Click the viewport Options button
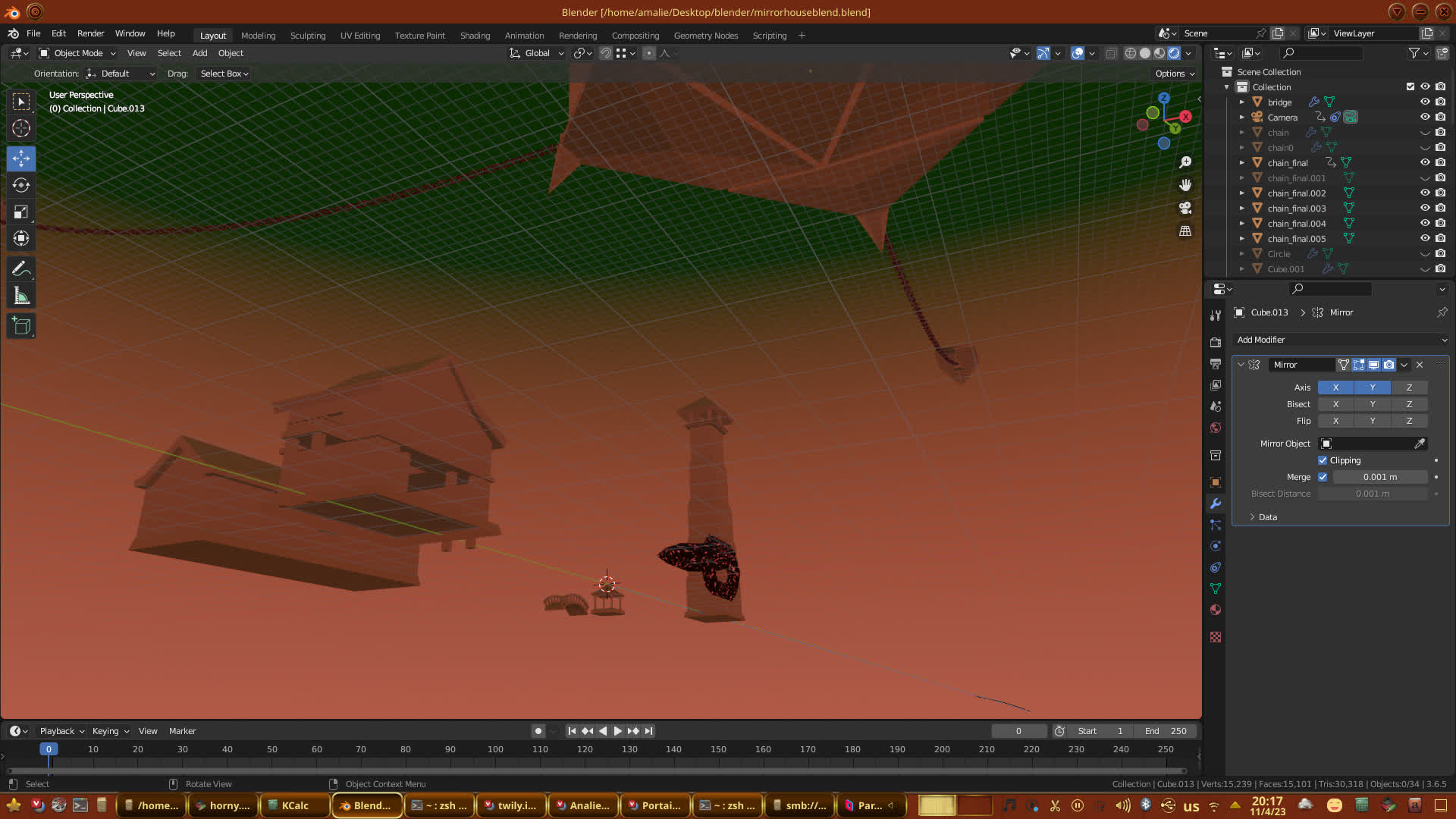1456x819 pixels. point(1175,74)
